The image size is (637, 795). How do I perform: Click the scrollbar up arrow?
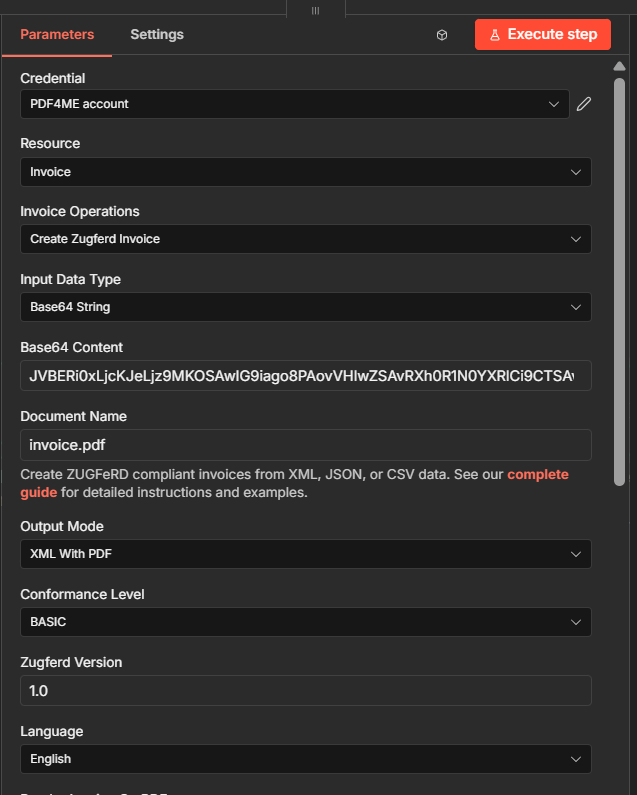click(x=619, y=67)
